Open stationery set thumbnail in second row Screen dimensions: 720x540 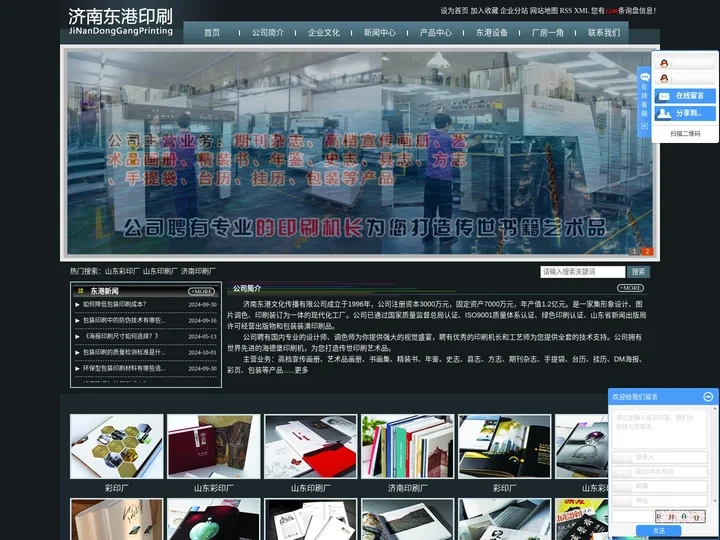[x=310, y=519]
